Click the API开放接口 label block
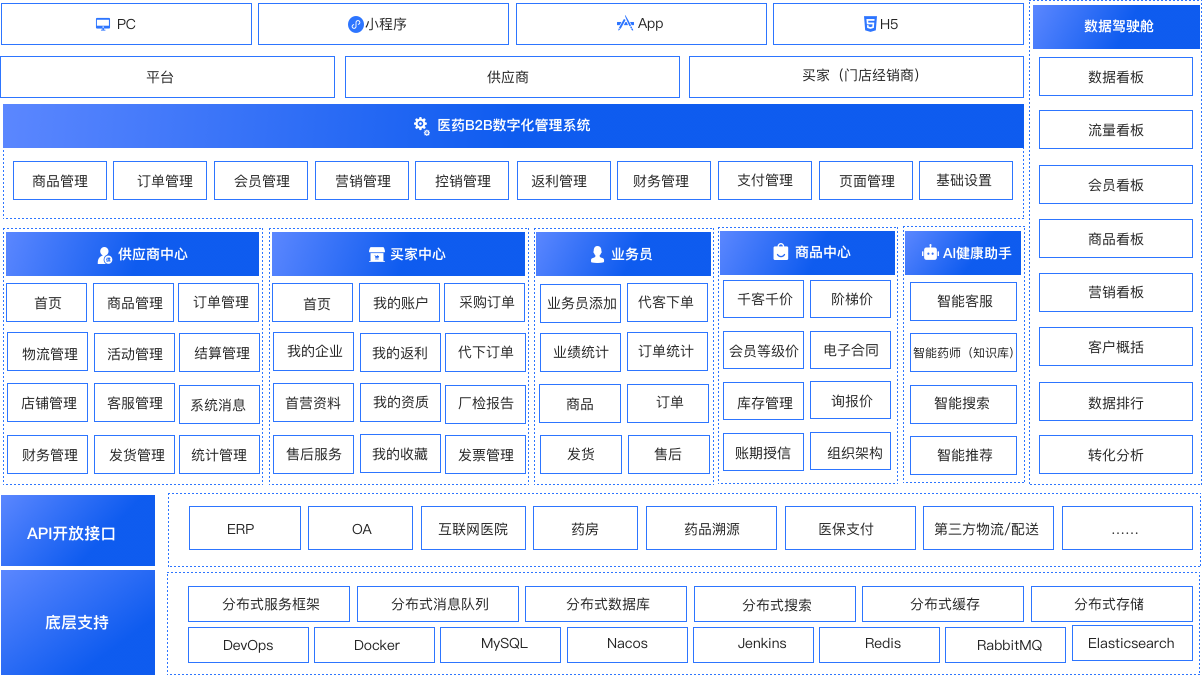The height and width of the screenshot is (675, 1202). coord(78,533)
